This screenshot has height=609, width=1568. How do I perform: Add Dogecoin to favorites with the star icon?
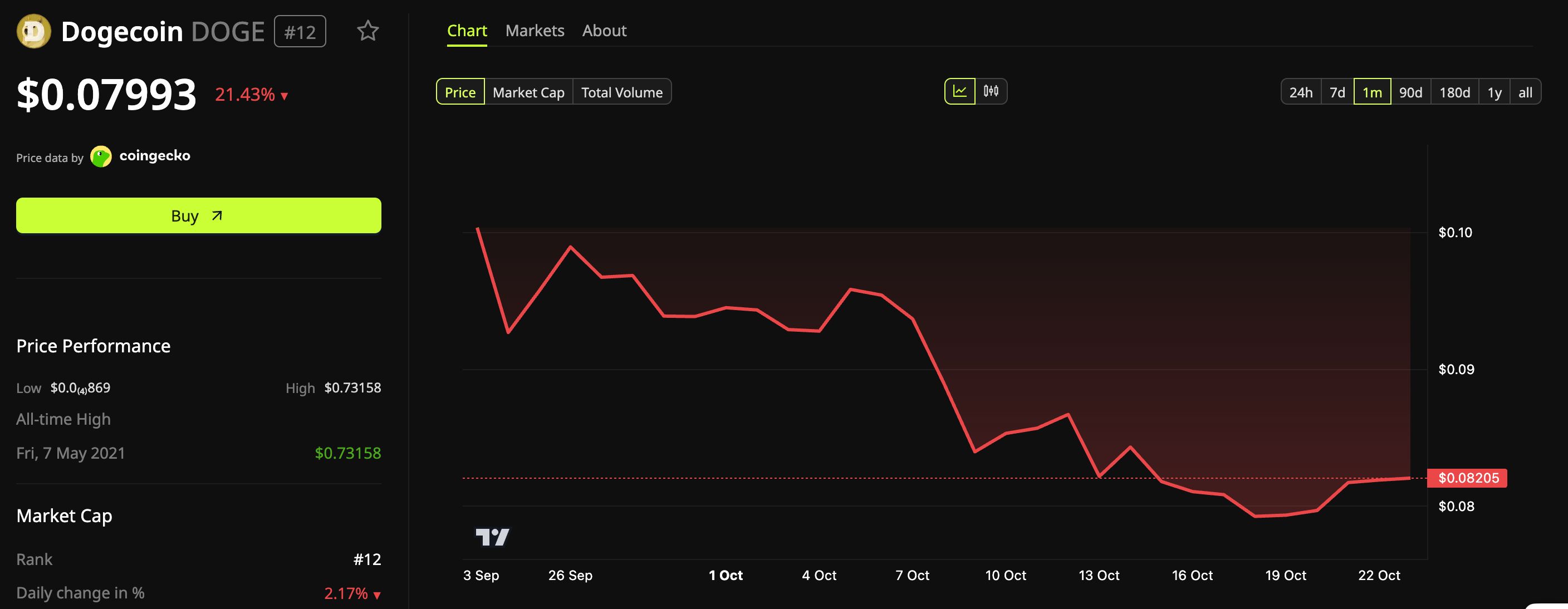point(367,31)
